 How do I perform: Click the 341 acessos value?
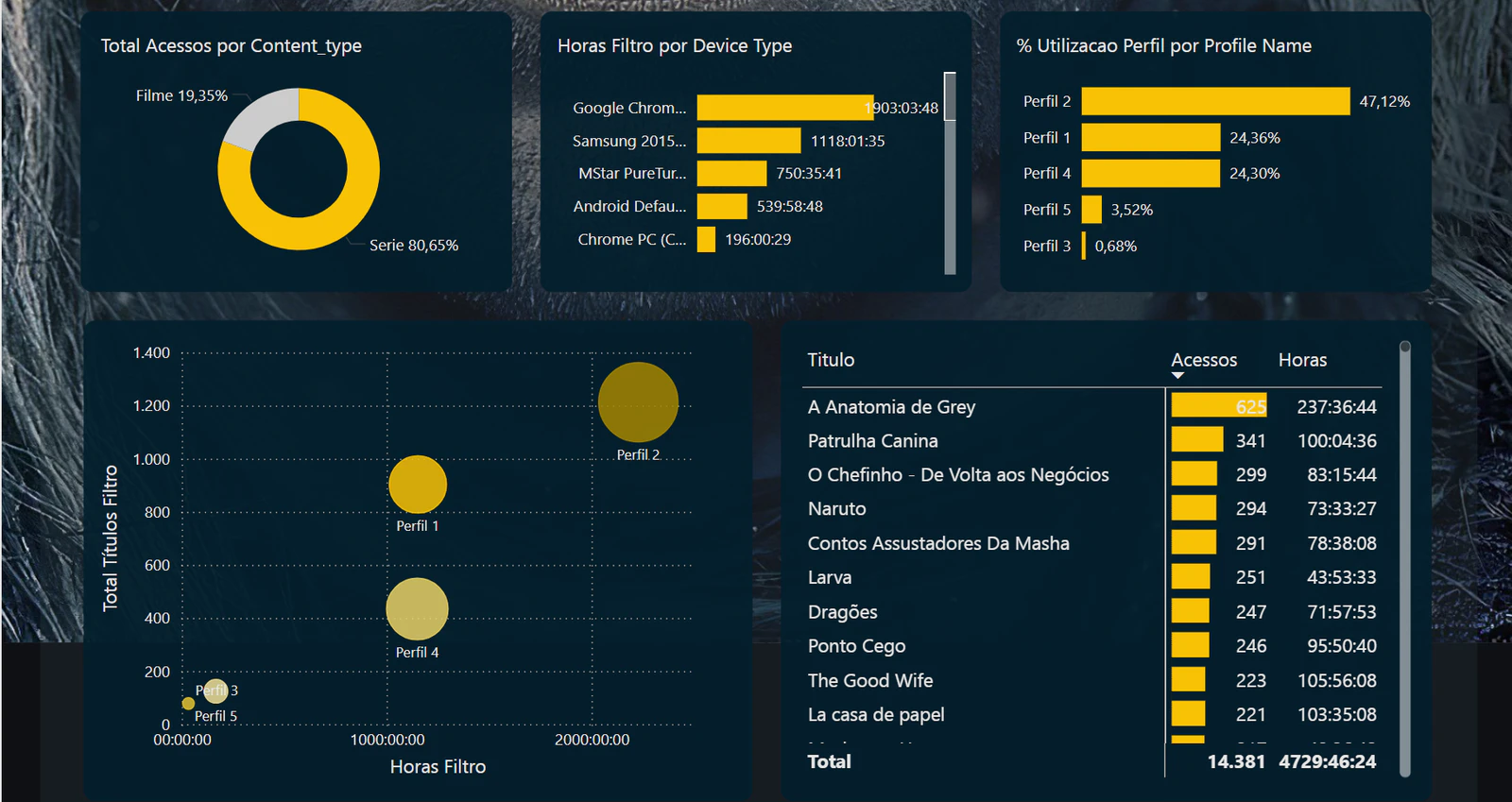pyautogui.click(x=1250, y=441)
